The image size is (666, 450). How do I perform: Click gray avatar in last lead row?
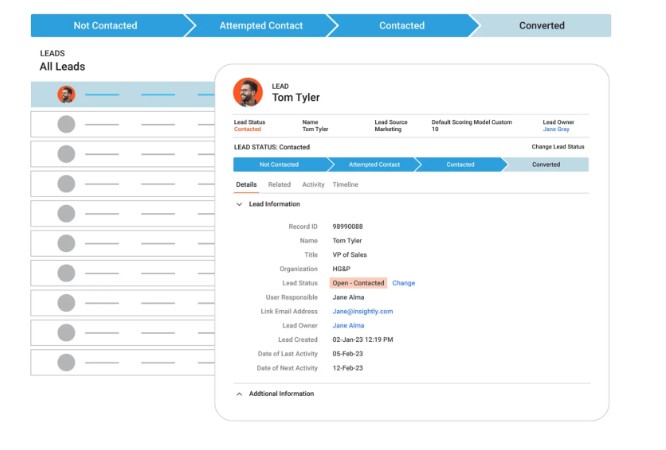[66, 362]
